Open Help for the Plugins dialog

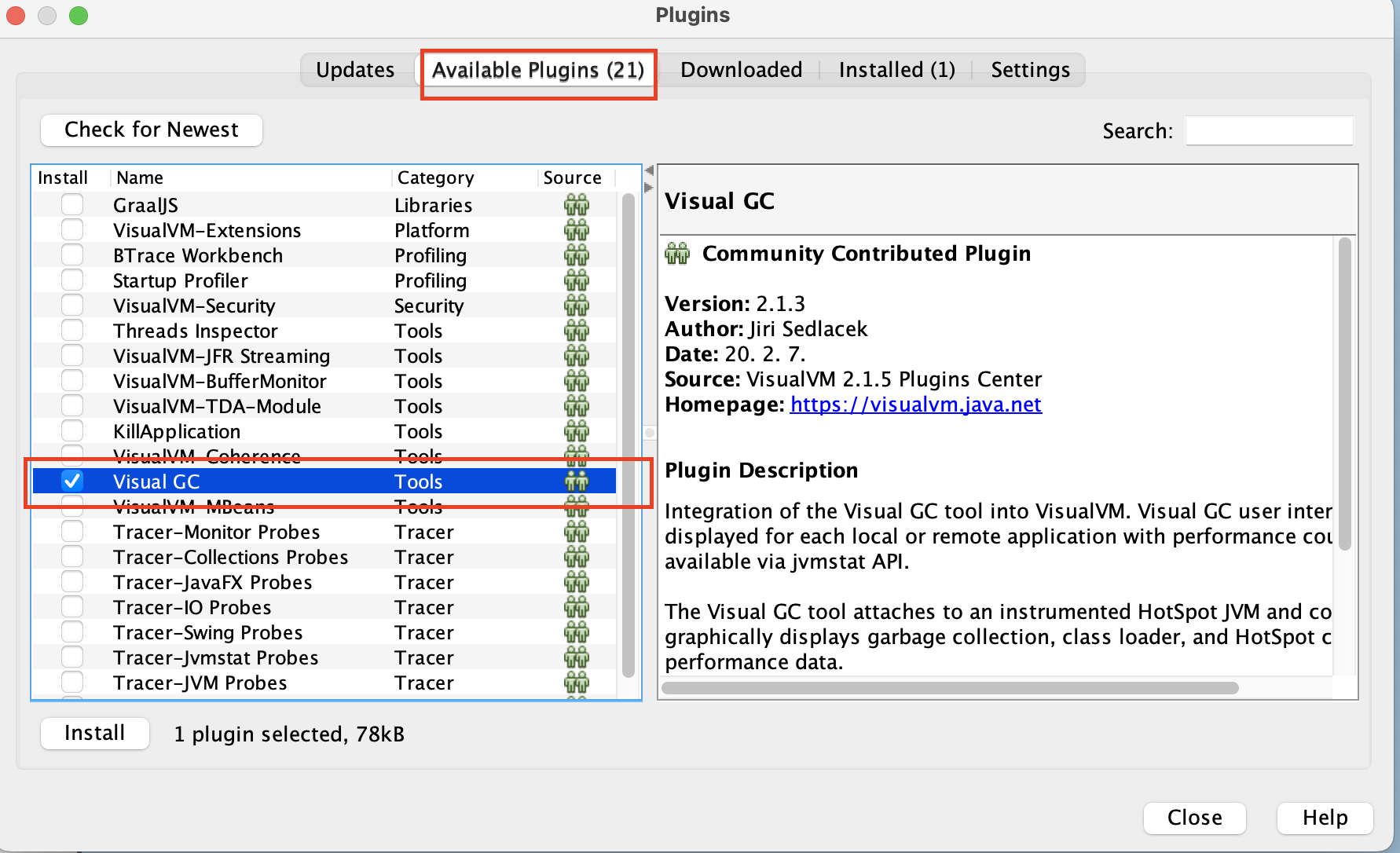[1325, 818]
